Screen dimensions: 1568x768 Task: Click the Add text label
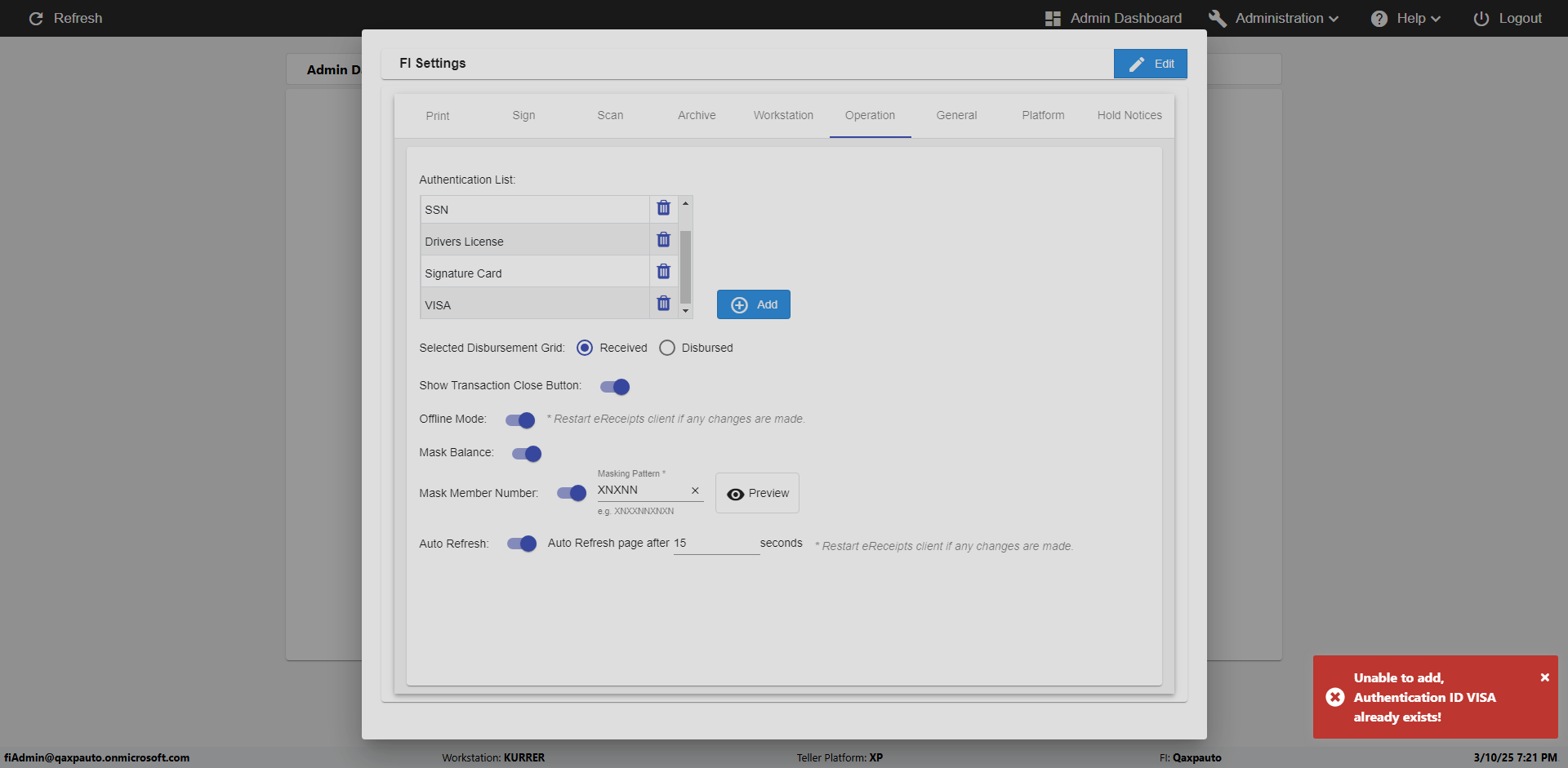click(767, 304)
